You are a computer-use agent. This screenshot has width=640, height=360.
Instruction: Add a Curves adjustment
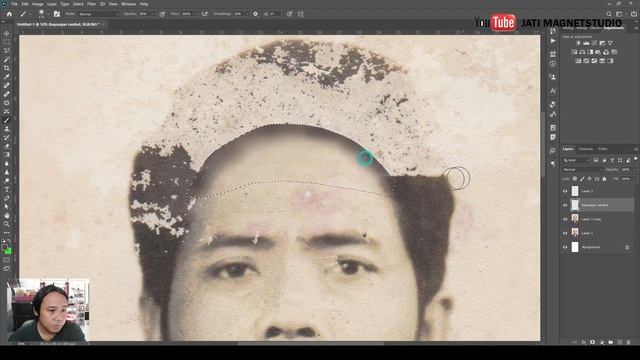tap(594, 43)
